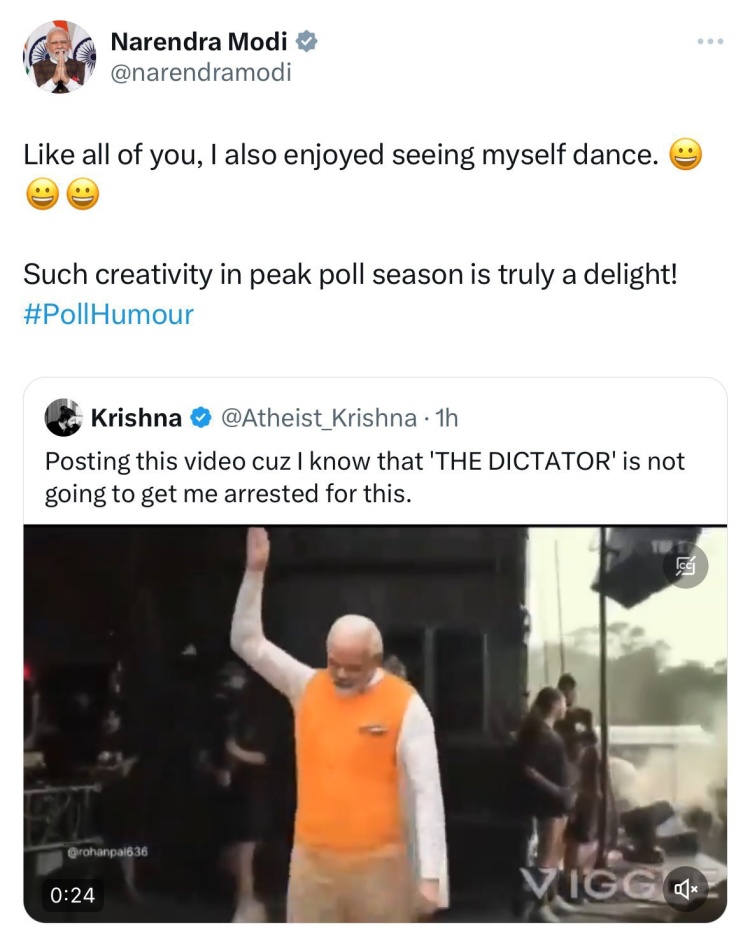Toggle the video sound mute icon
Image resolution: width=750 pixels, height=935 pixels.
[x=687, y=887]
